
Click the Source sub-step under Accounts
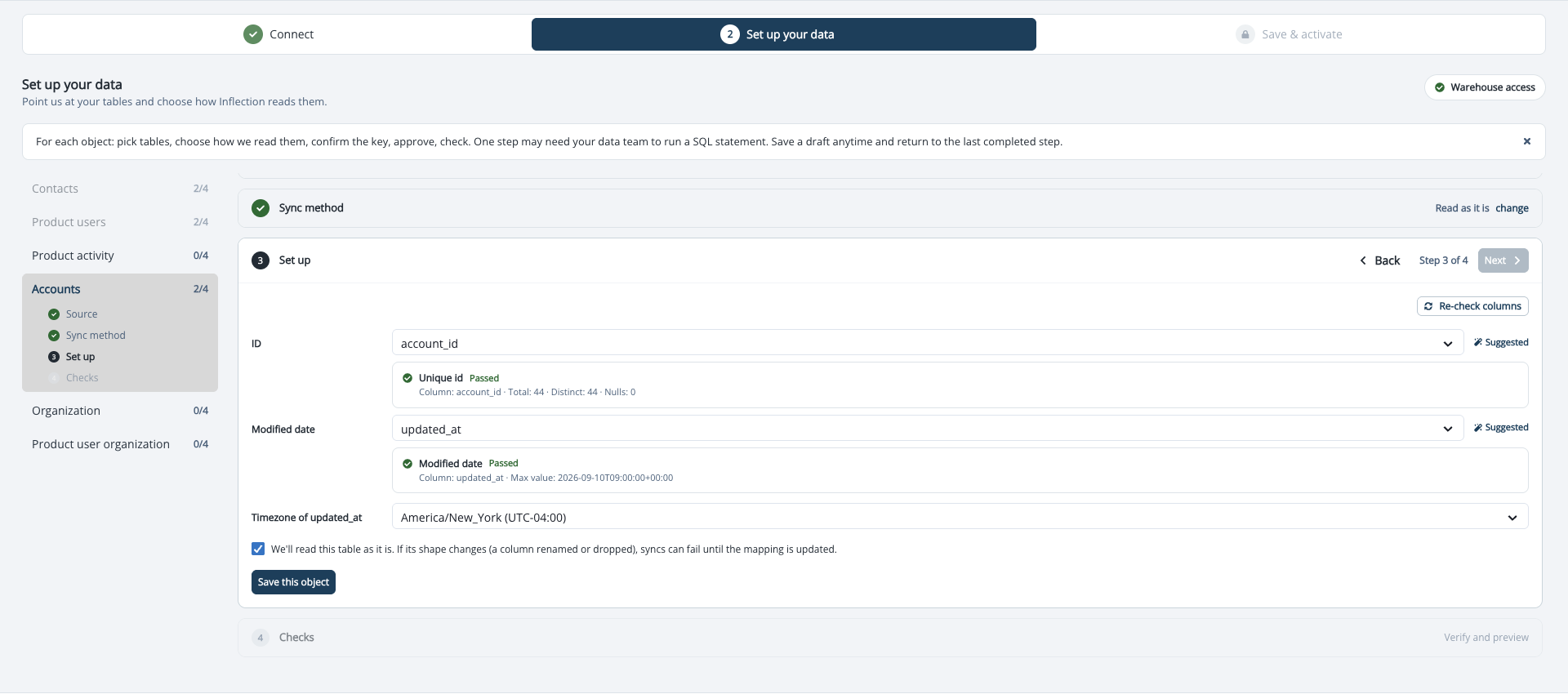point(82,314)
